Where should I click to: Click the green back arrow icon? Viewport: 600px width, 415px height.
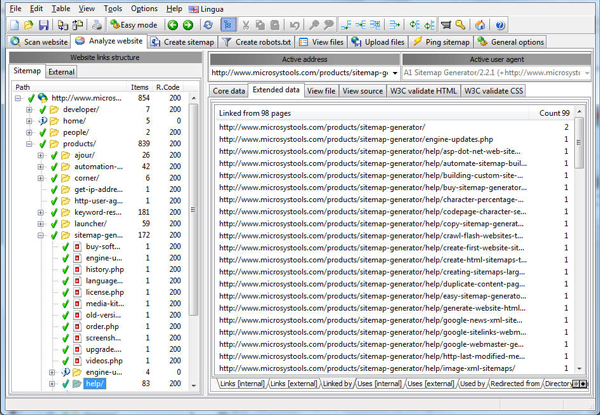tap(174, 25)
